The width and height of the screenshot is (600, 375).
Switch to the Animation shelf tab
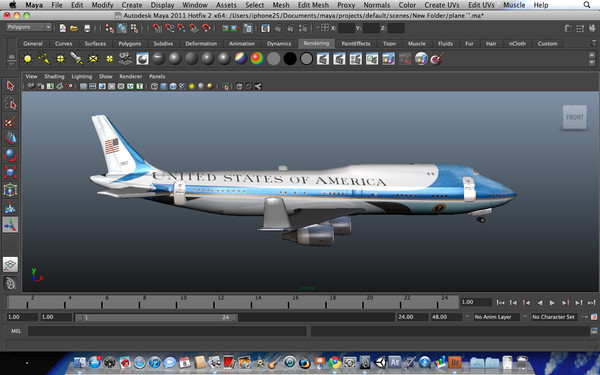click(x=241, y=44)
